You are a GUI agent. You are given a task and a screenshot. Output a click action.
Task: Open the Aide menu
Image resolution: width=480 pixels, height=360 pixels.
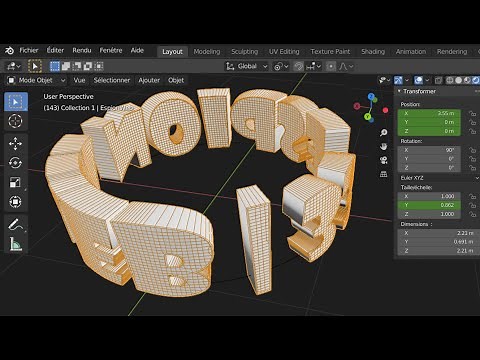[137, 50]
